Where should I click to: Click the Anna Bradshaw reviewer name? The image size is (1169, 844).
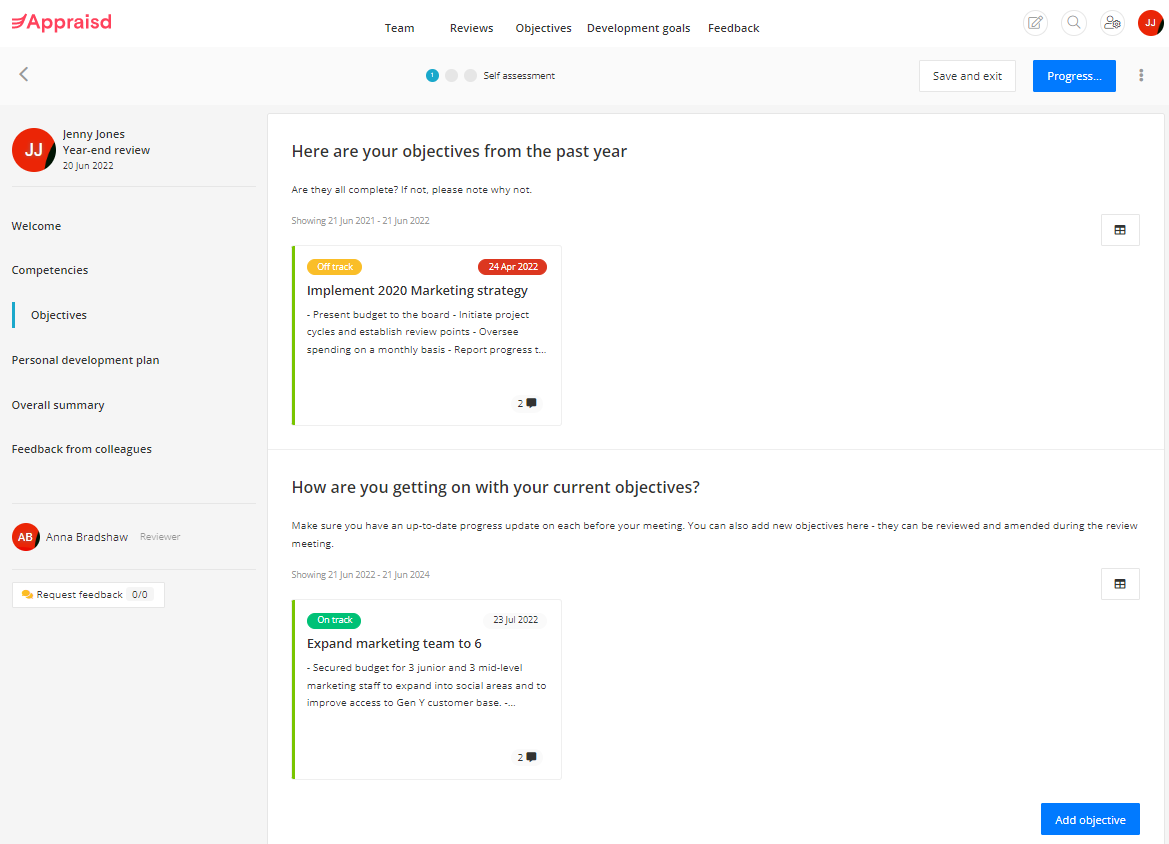tap(87, 537)
